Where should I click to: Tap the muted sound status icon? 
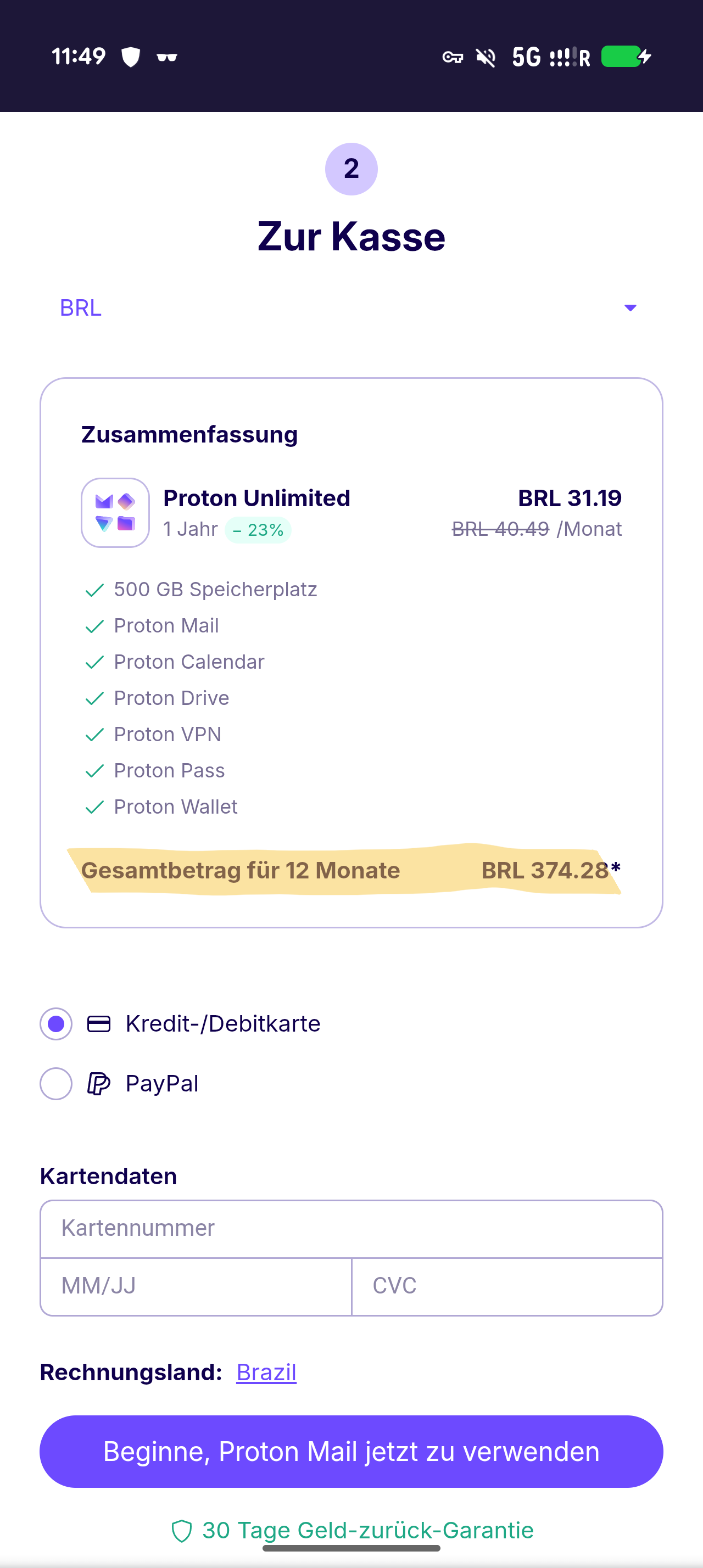(x=486, y=57)
